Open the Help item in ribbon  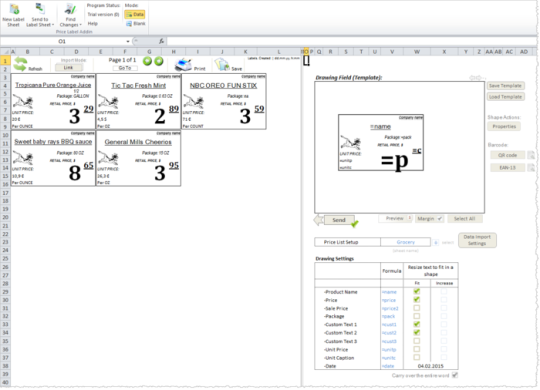click(93, 23)
